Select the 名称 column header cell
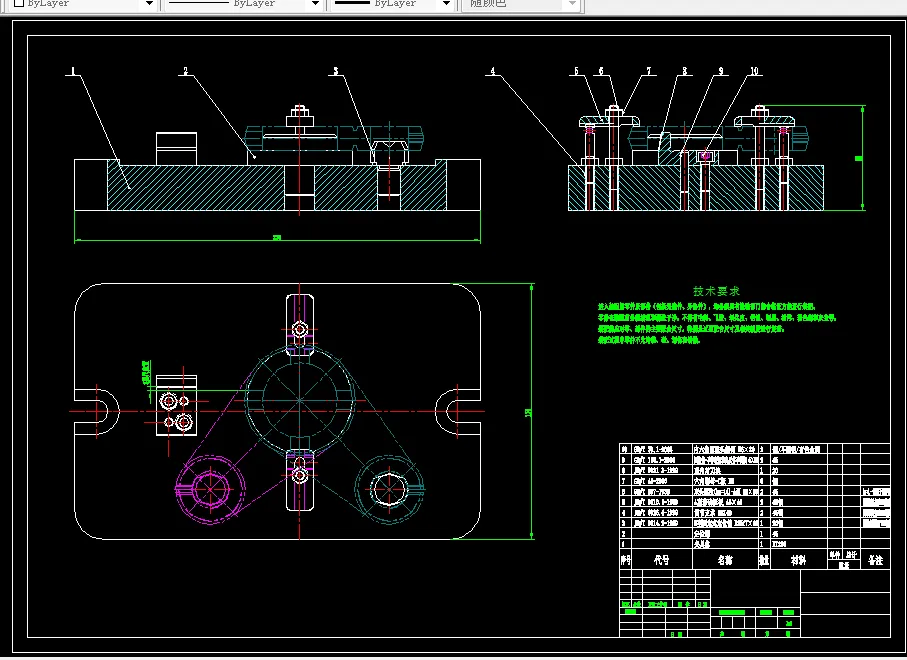 pos(723,560)
